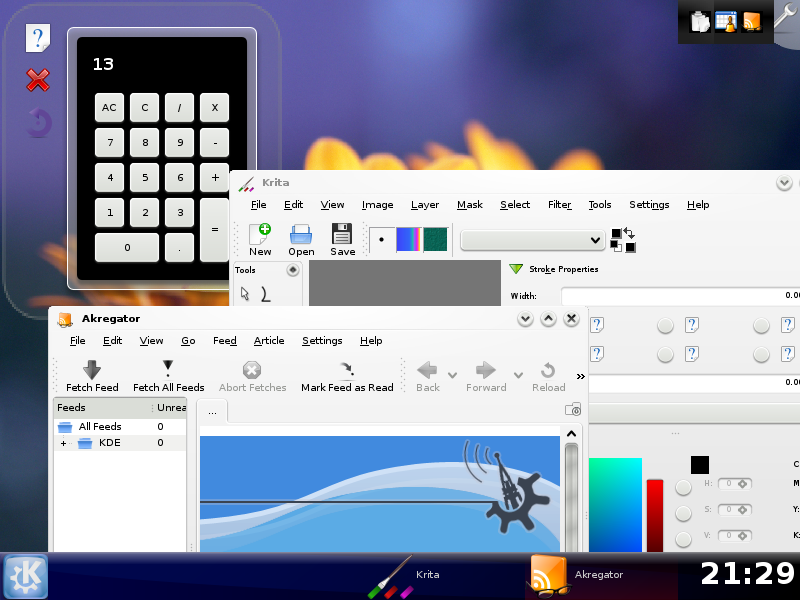This screenshot has height=600, width=800.
Task: Open the empty combo box in Krita toolbar
Action: tap(532, 240)
